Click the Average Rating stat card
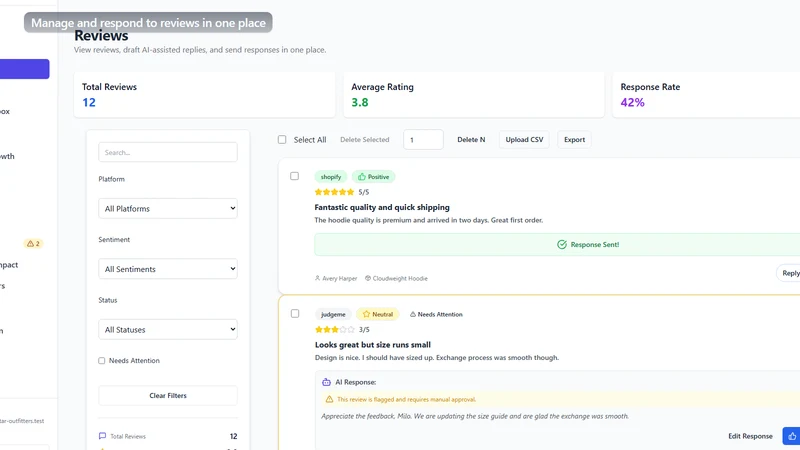The height and width of the screenshot is (450, 800). 474,94
